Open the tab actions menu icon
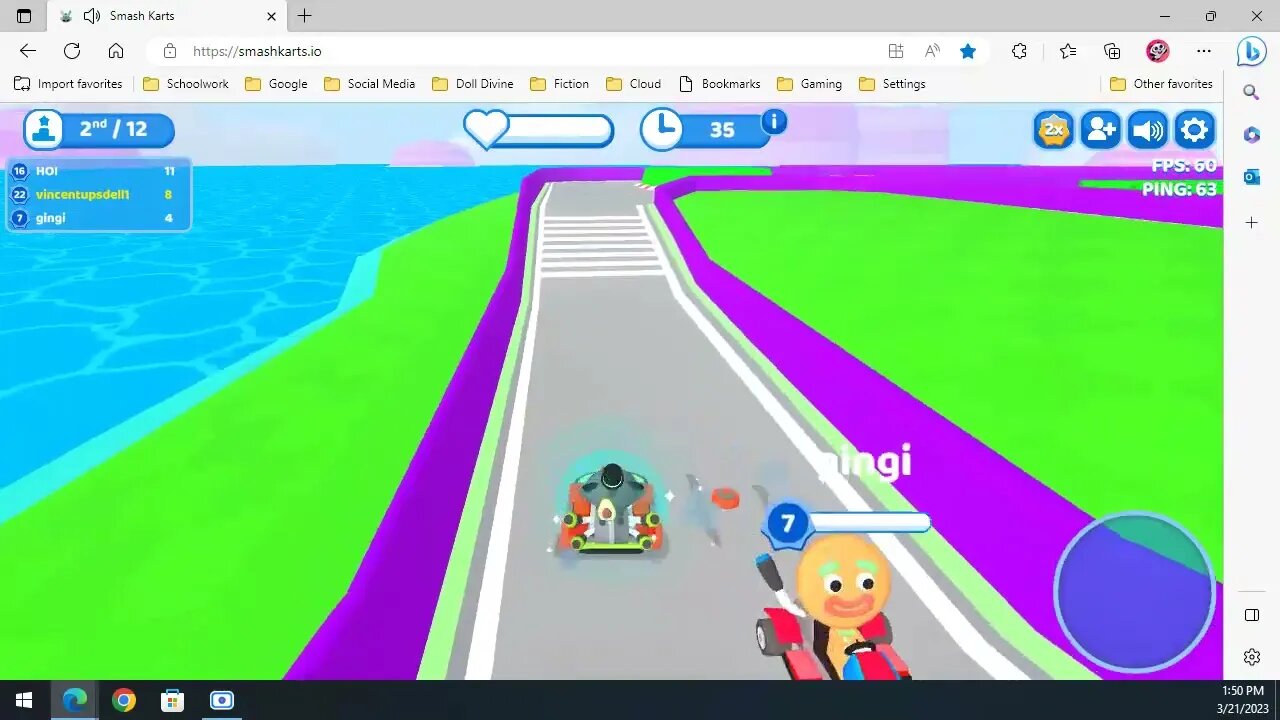 [x=24, y=16]
